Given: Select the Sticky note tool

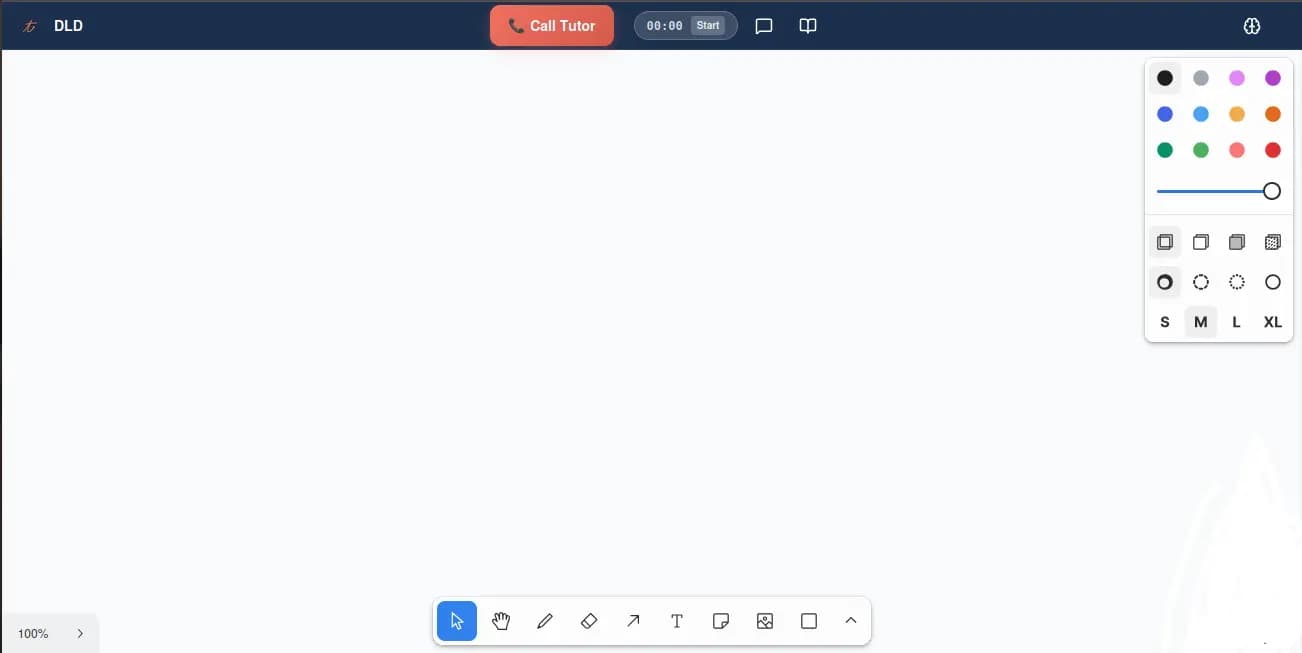Looking at the screenshot, I should [x=721, y=621].
